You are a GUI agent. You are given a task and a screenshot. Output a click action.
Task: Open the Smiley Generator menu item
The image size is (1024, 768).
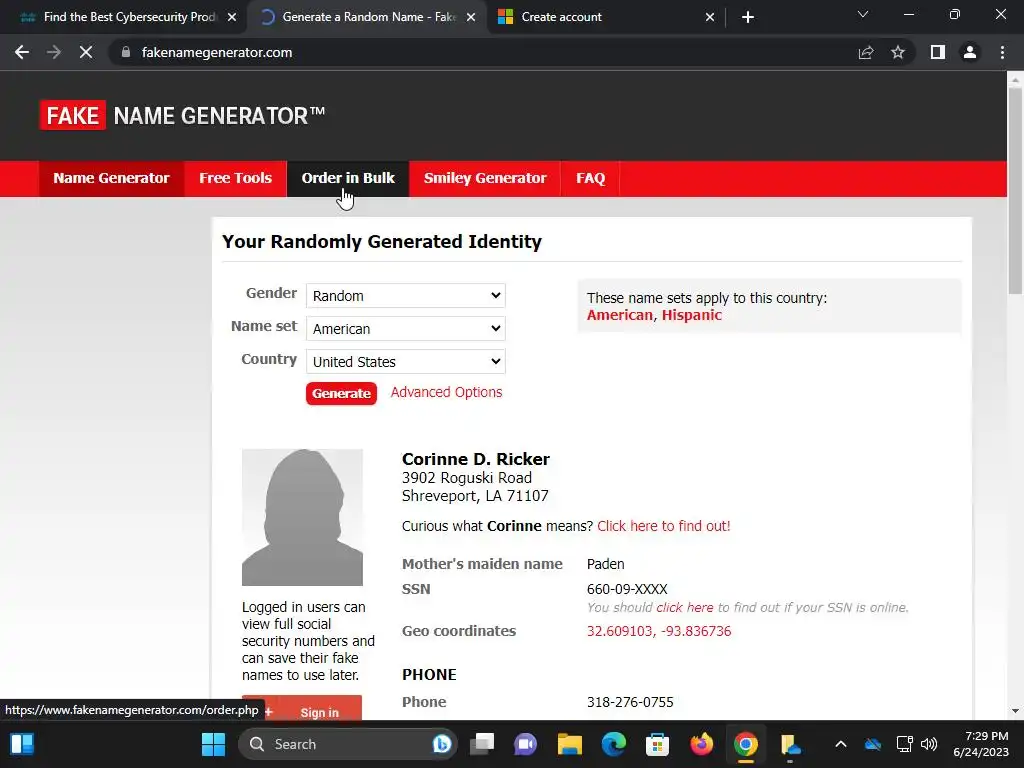coord(485,178)
